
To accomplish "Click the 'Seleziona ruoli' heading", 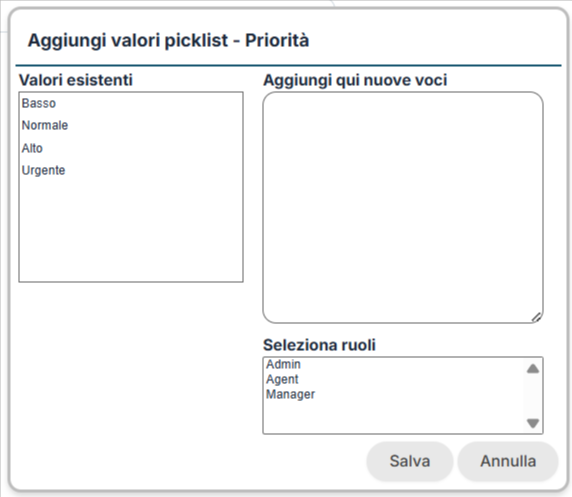I will pos(319,345).
